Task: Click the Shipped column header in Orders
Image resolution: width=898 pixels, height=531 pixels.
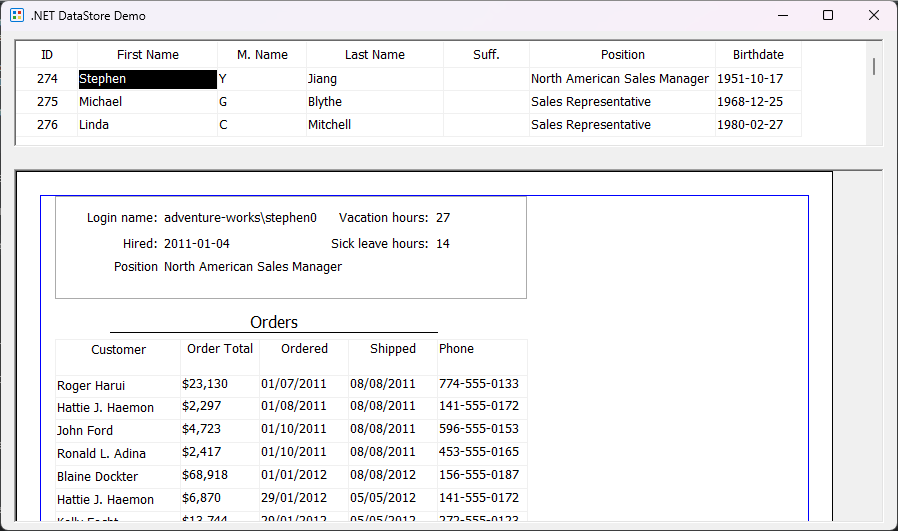Action: (392, 349)
